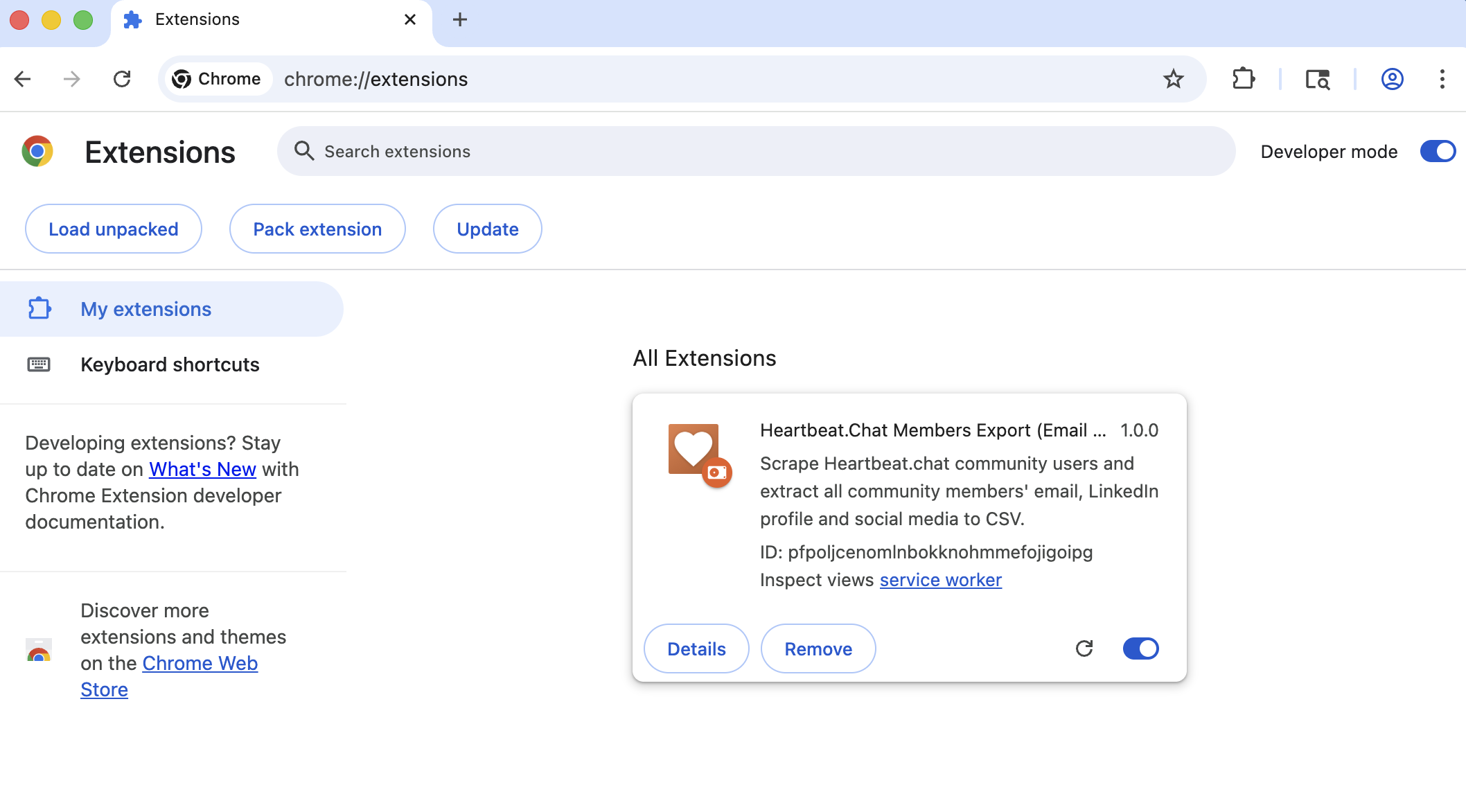
Task: Click the magnifier icon in the search box
Action: click(304, 150)
